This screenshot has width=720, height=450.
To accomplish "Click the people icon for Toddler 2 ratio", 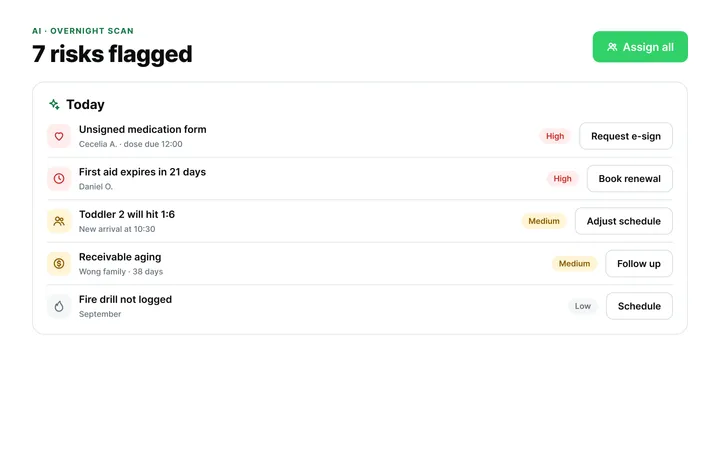I will point(59,221).
